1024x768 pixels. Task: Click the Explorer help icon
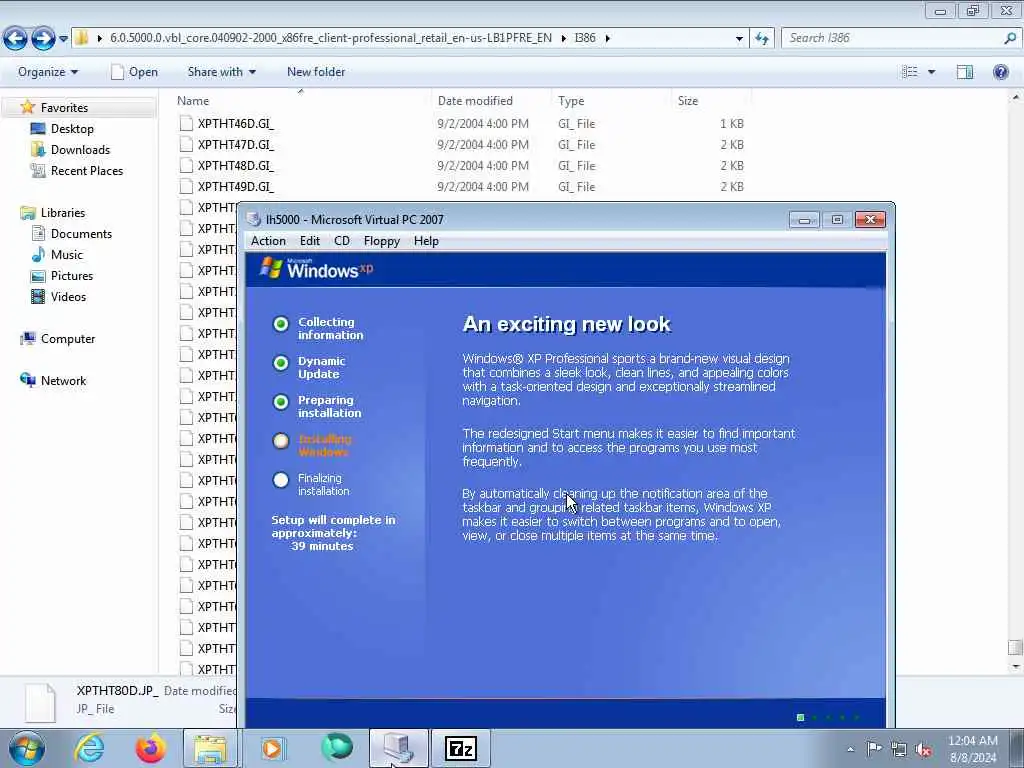[x=1000, y=72]
